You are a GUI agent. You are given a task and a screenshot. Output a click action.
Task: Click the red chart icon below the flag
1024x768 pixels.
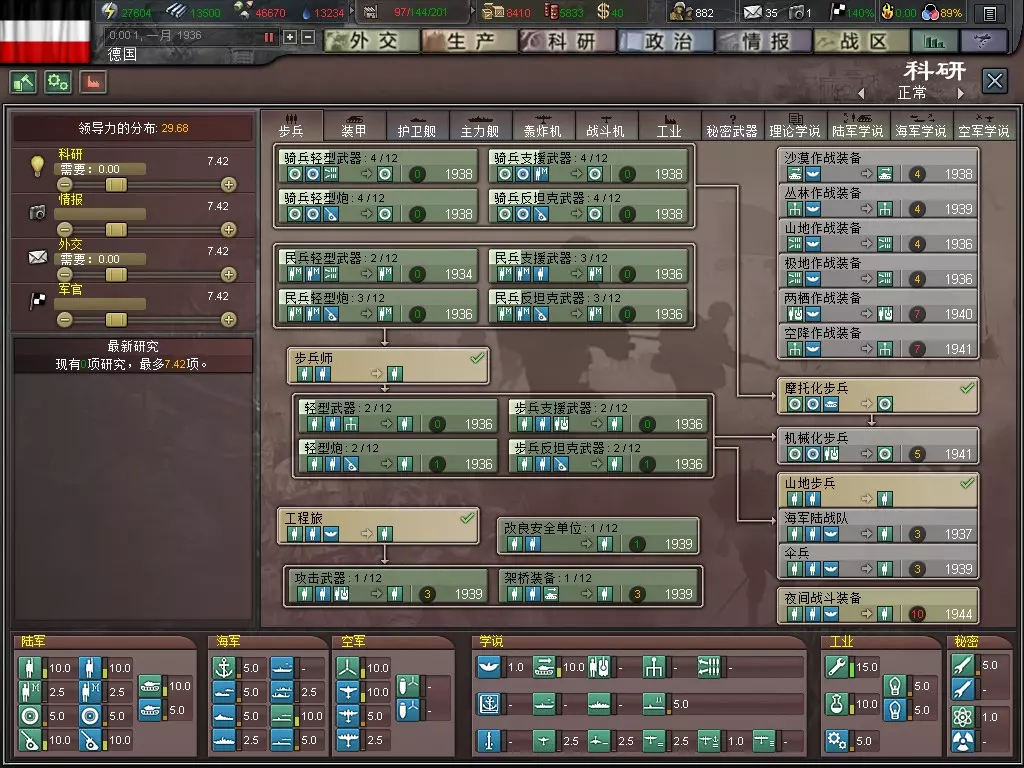pyautogui.click(x=92, y=82)
